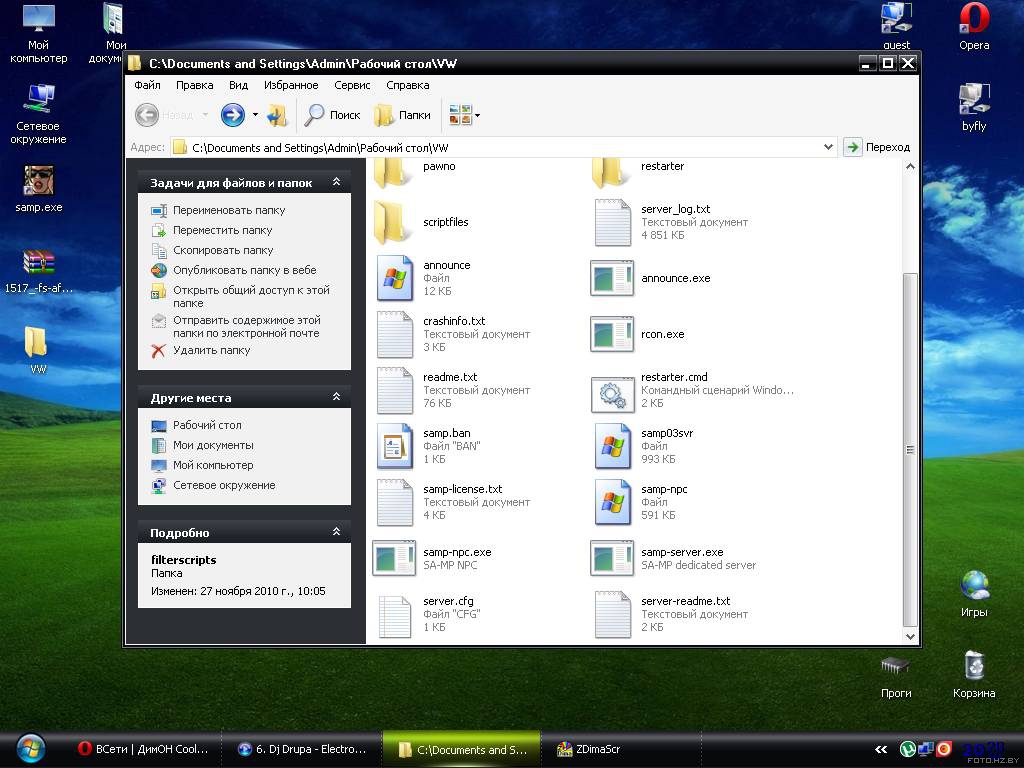Screen dimensions: 1024x768
Task: Click 'Опубликовать папку в вебе' link
Action: point(245,270)
